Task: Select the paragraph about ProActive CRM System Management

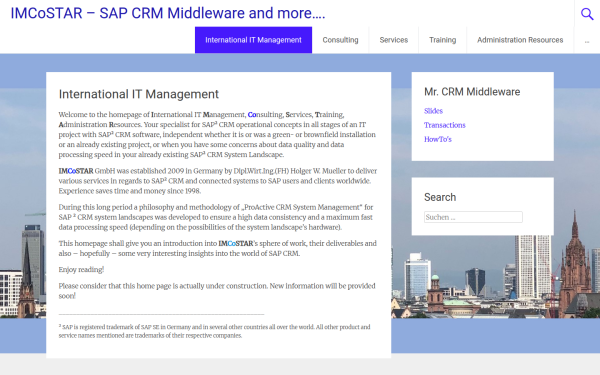Action: click(216, 217)
